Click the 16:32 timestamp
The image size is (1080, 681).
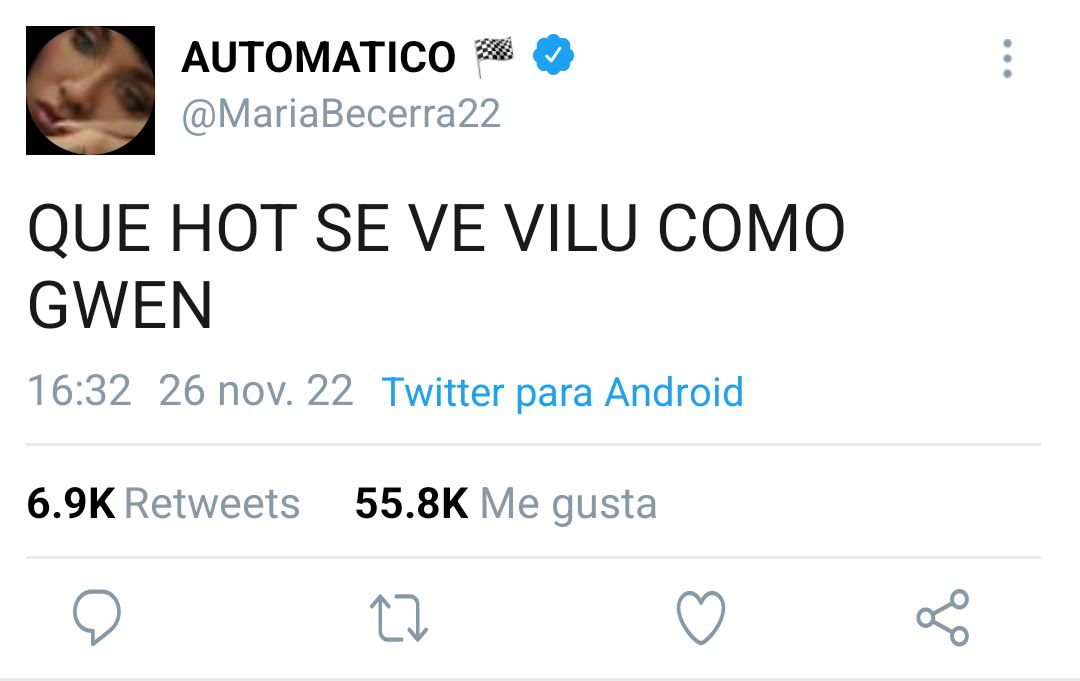pyautogui.click(x=79, y=391)
